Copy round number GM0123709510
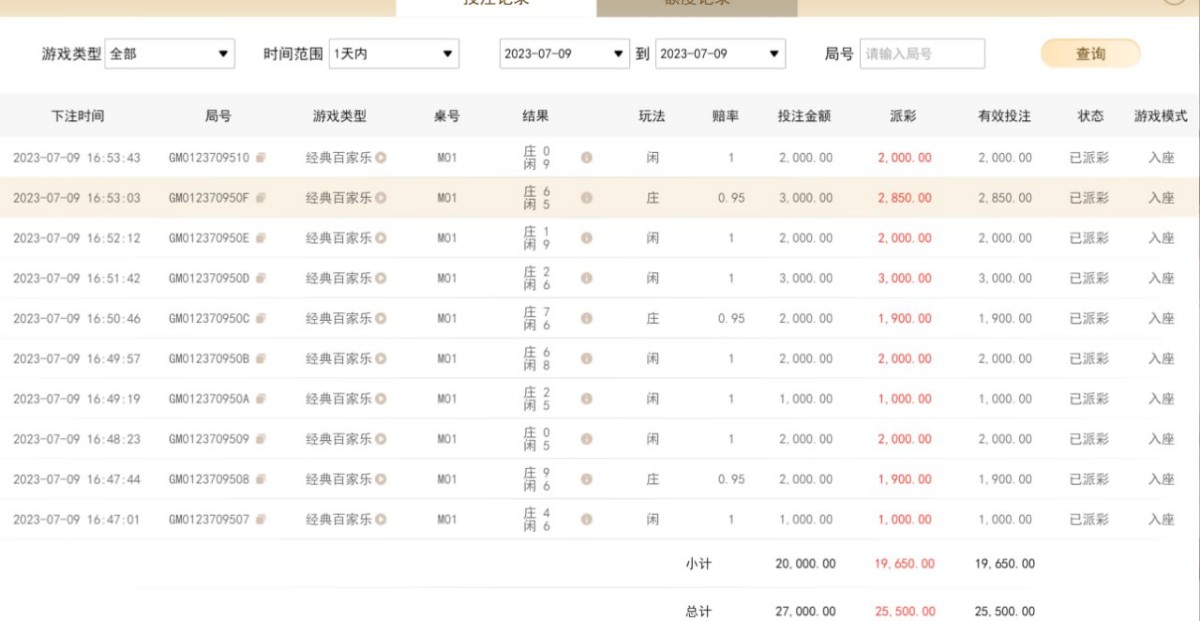This screenshot has height=621, width=1200. (261, 158)
